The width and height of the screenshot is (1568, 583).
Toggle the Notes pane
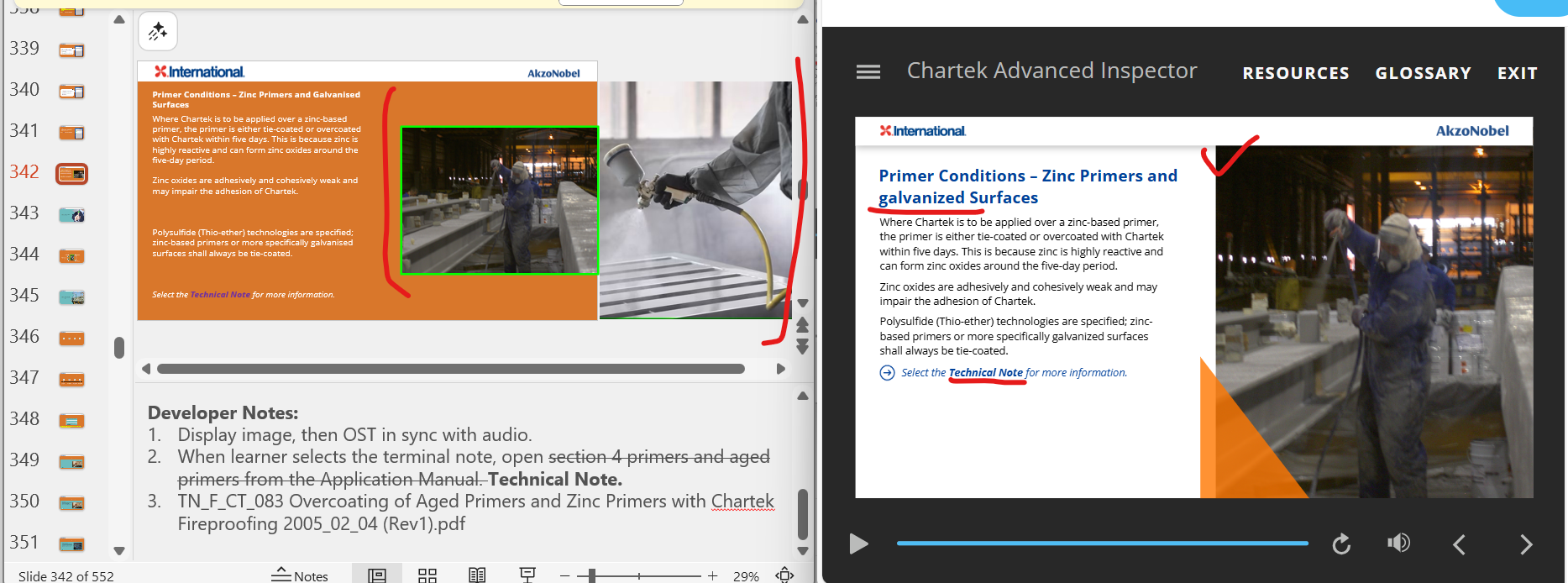tap(300, 575)
